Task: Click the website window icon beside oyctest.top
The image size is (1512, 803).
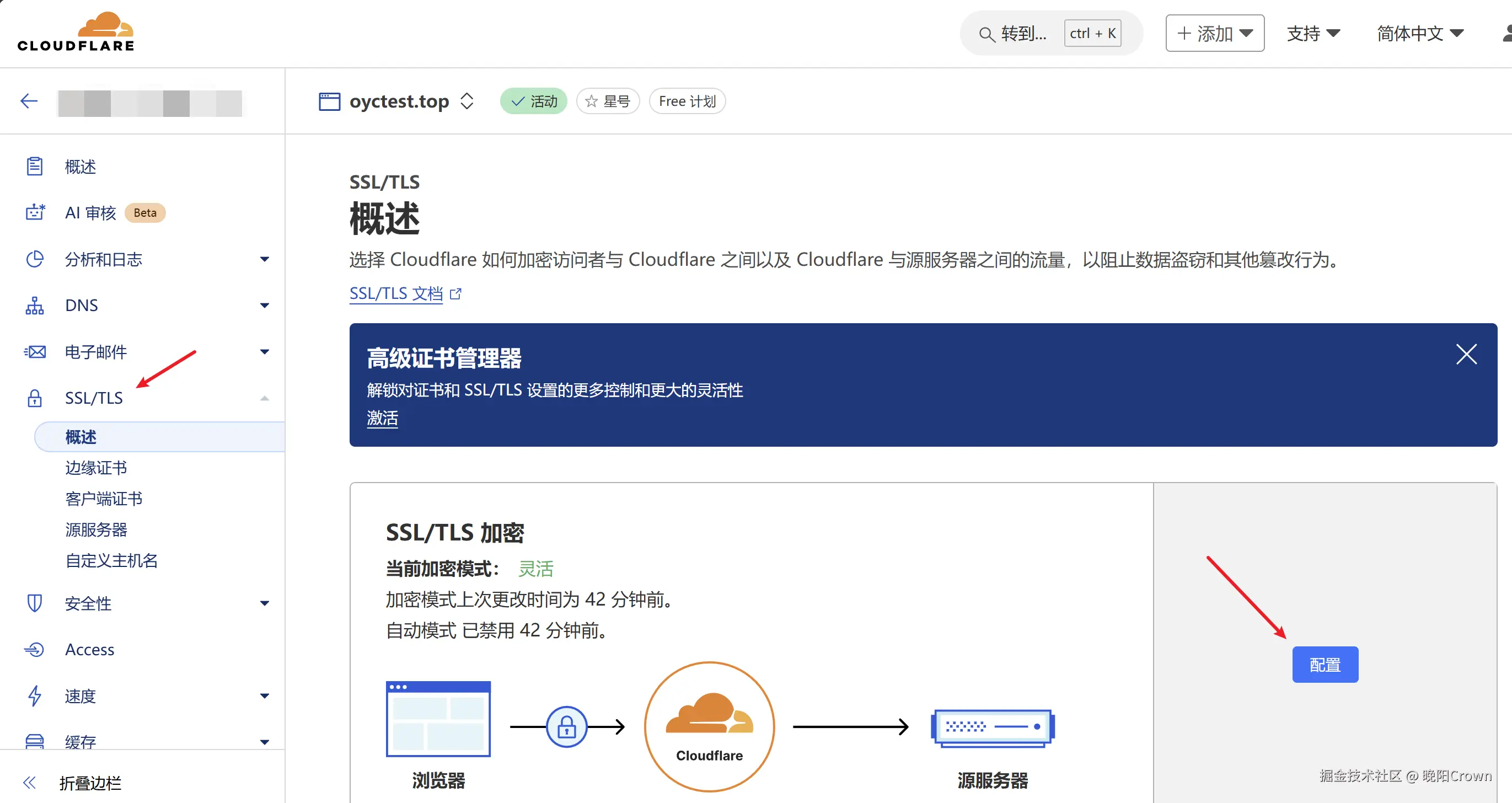Action: point(329,101)
